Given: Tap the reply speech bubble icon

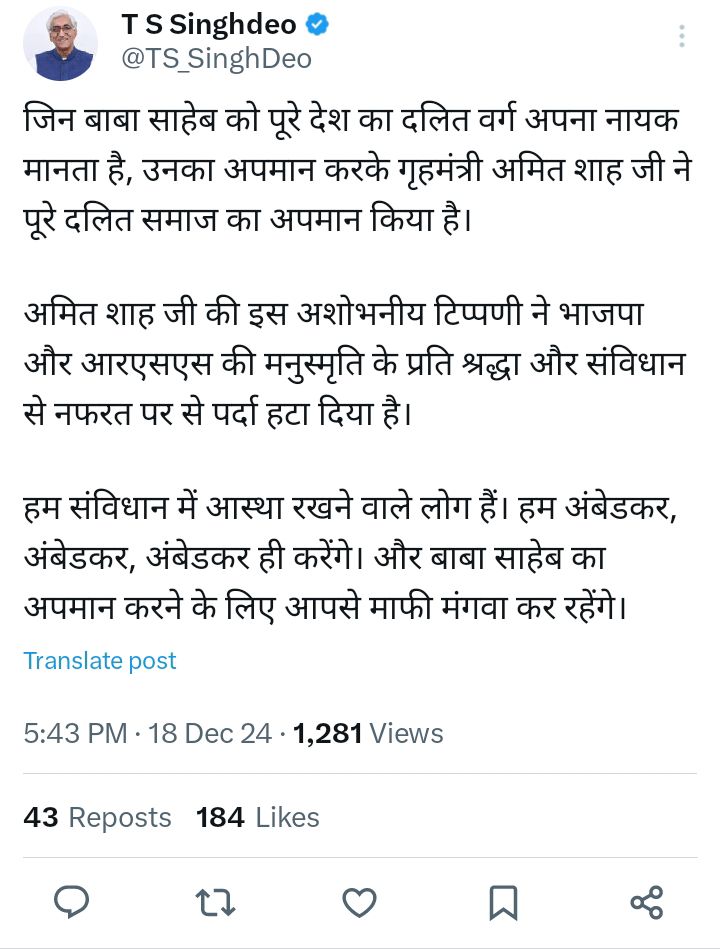Looking at the screenshot, I should click(71, 903).
